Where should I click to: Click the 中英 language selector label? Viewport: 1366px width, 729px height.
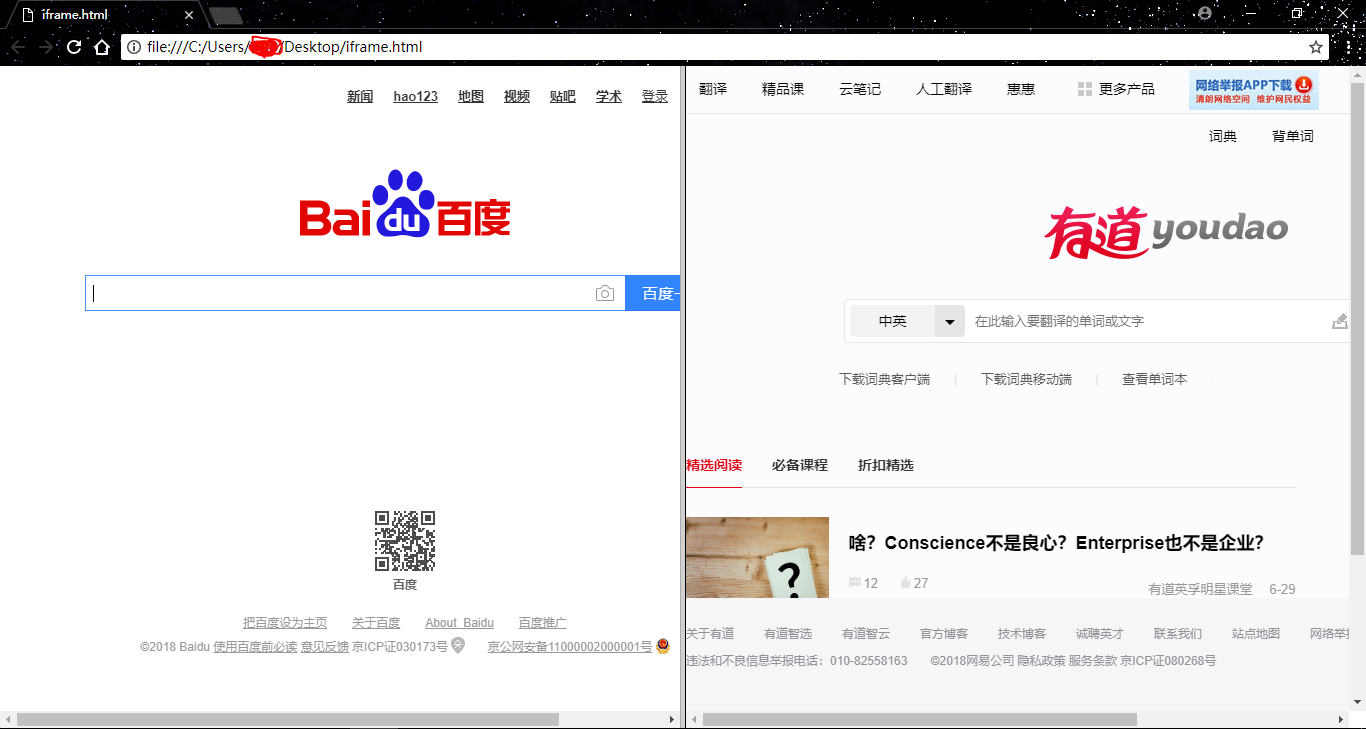(x=892, y=321)
